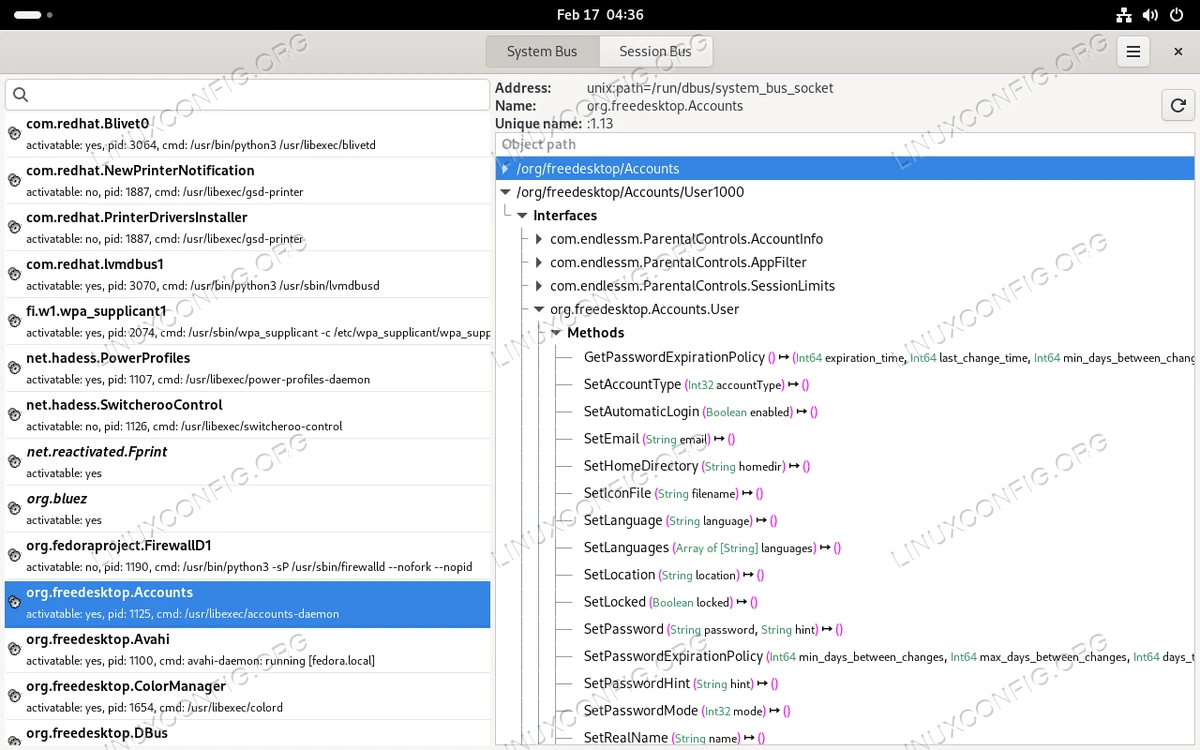This screenshot has width=1200, height=750.
Task: Focus the bus name search field
Action: [x=247, y=95]
